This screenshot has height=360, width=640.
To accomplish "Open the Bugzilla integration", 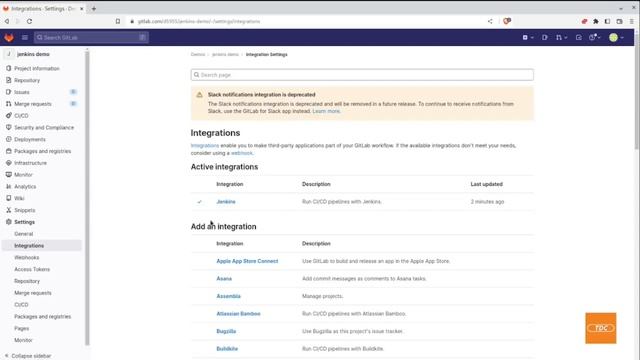I will (x=226, y=331).
